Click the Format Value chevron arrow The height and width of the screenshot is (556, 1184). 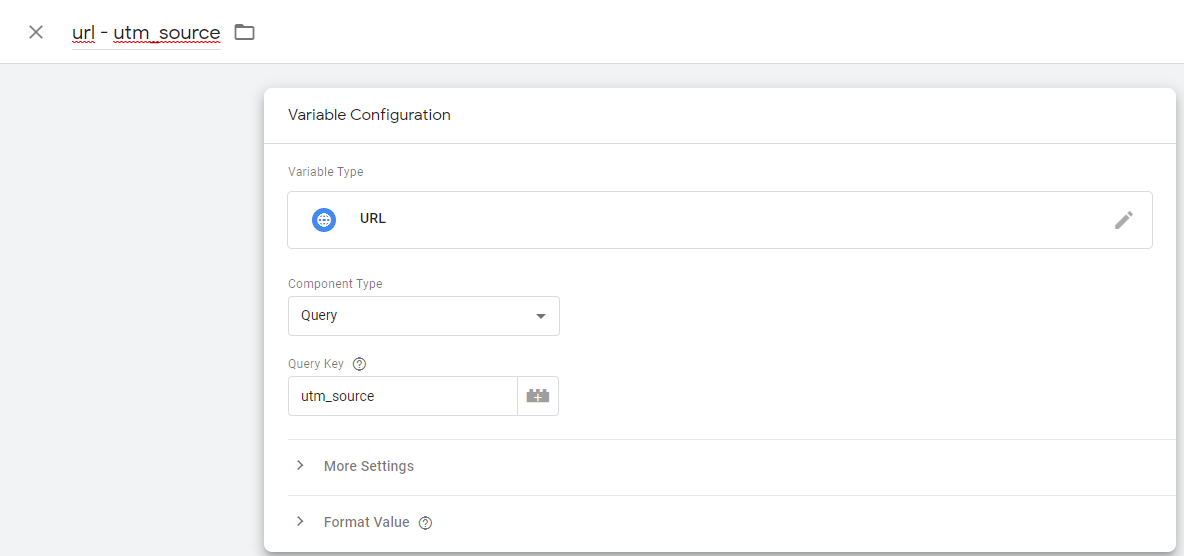301,521
